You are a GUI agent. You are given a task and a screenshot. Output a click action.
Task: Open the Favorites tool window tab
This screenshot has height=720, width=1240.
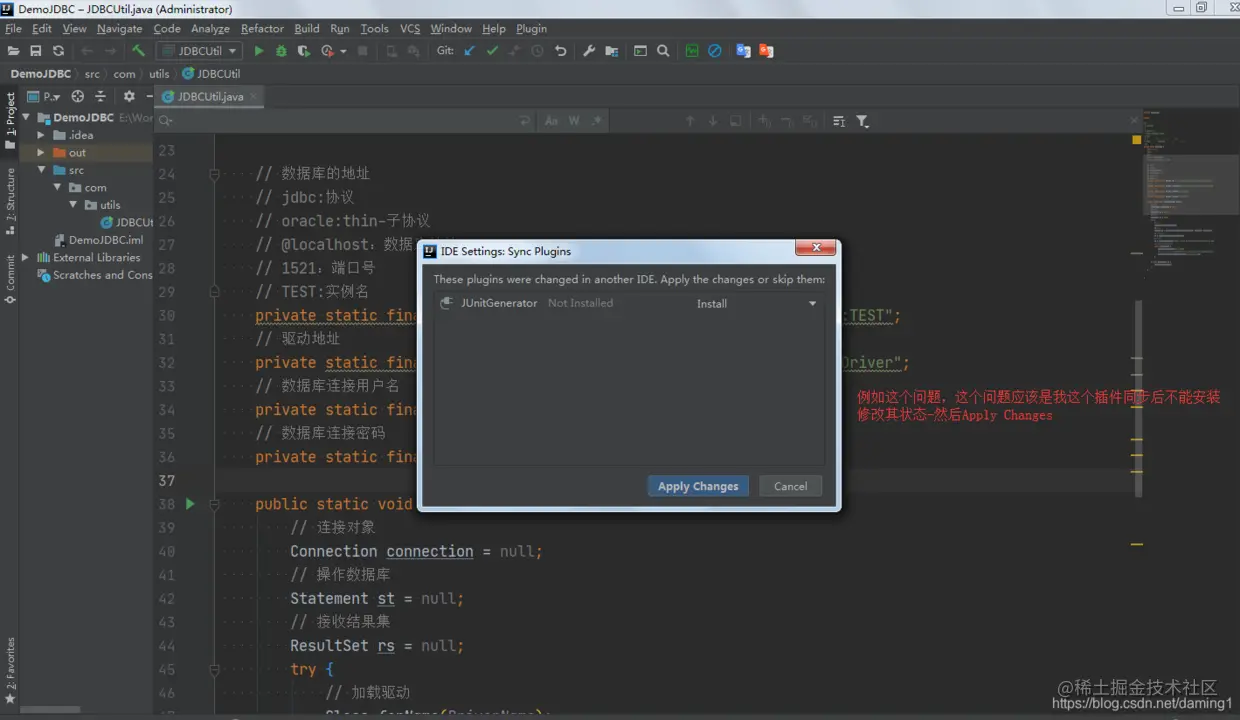click(x=10, y=670)
